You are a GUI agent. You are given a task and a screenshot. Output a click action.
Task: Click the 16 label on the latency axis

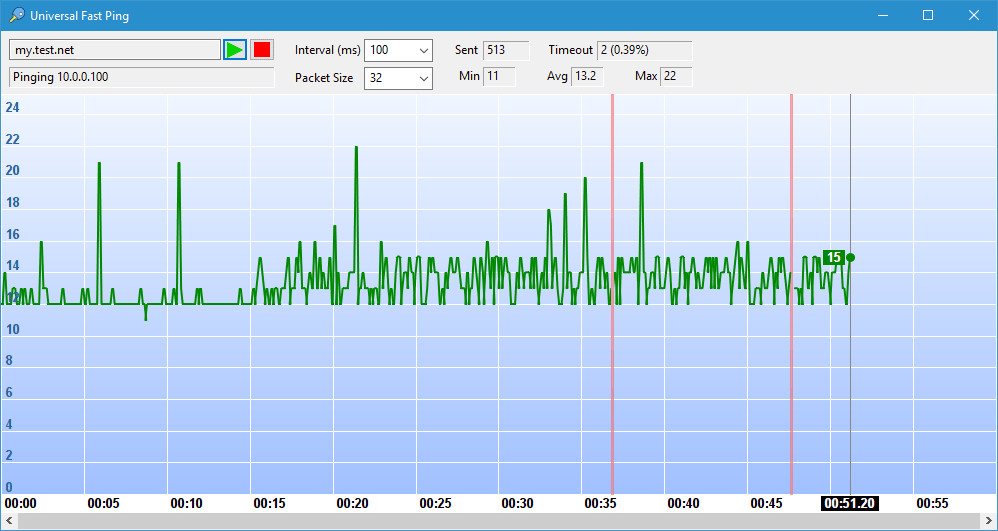point(12,234)
